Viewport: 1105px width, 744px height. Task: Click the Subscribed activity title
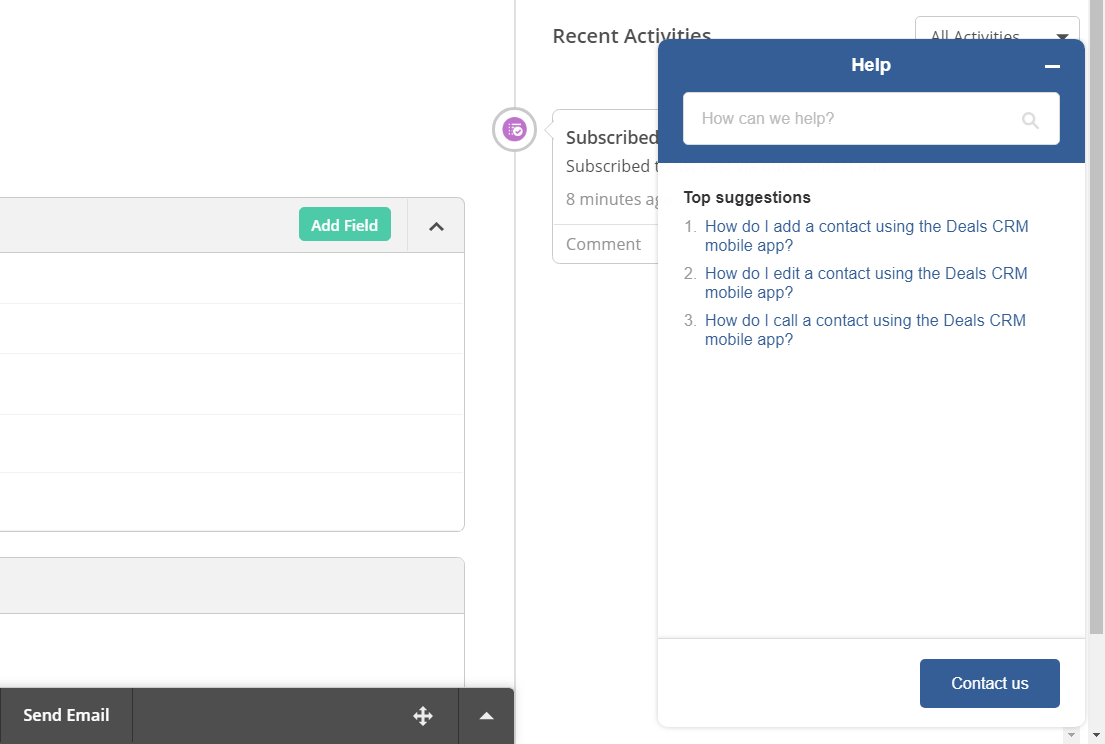pyautogui.click(x=612, y=137)
